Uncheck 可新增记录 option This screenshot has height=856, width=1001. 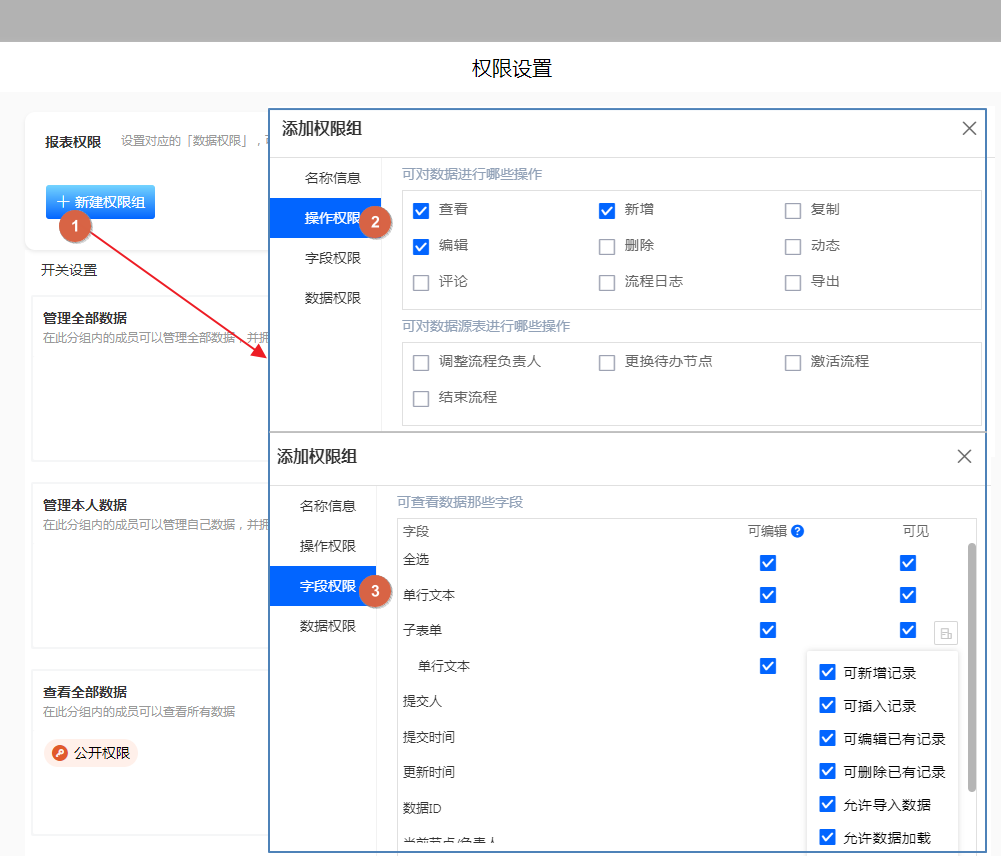[x=827, y=672]
